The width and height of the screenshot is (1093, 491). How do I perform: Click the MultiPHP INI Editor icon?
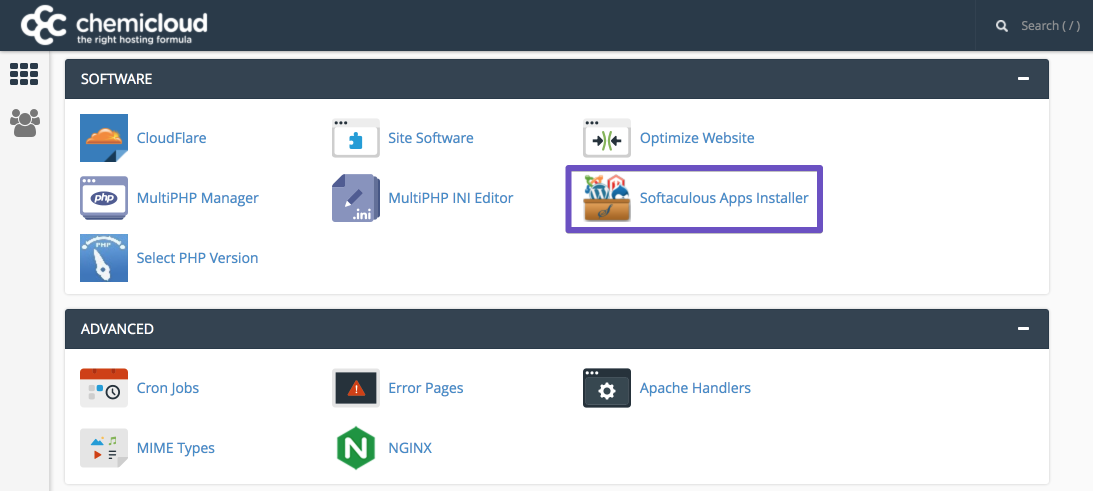(x=356, y=198)
